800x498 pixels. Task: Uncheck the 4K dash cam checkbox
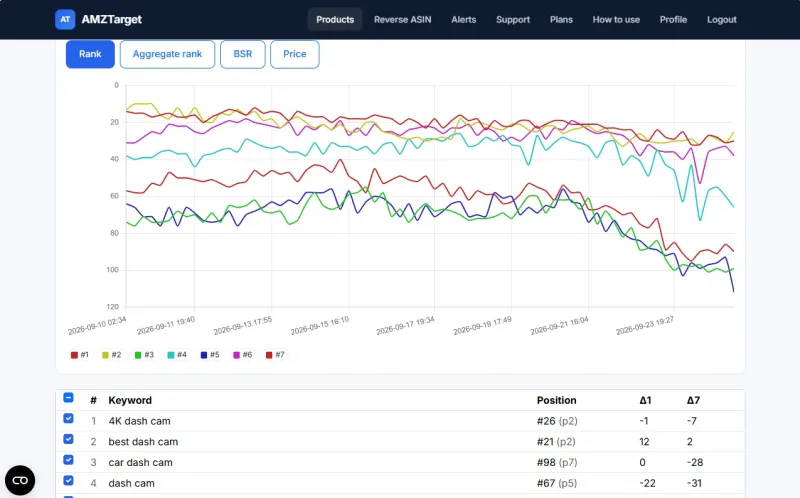(x=68, y=418)
